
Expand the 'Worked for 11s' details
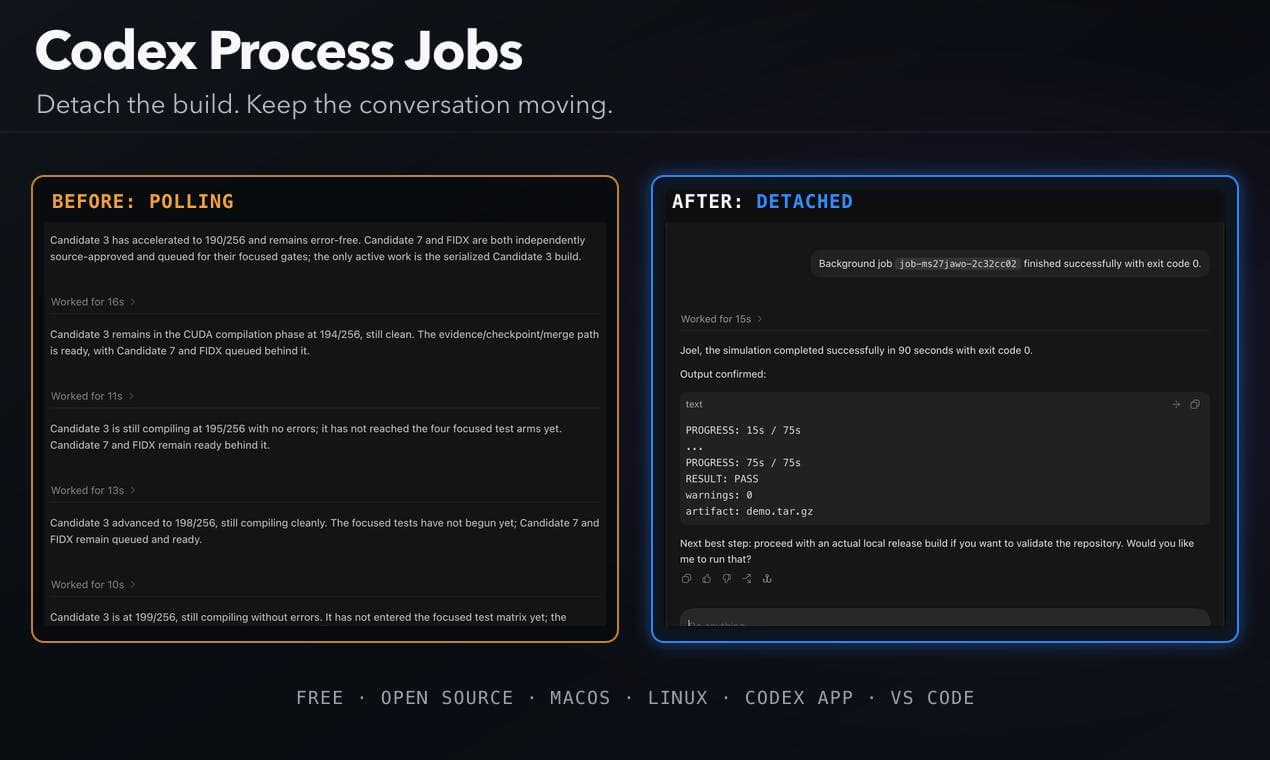92,396
